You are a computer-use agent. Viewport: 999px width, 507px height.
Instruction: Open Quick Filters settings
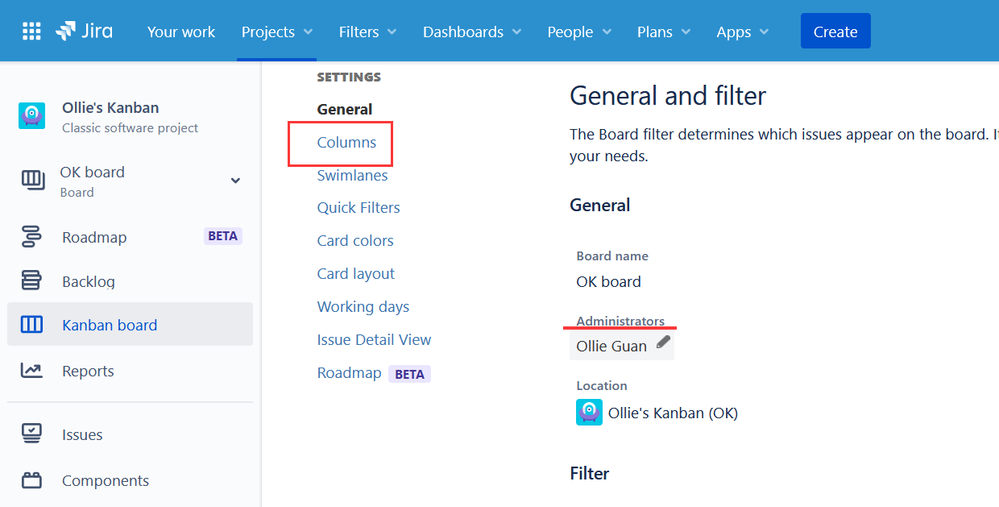359,208
